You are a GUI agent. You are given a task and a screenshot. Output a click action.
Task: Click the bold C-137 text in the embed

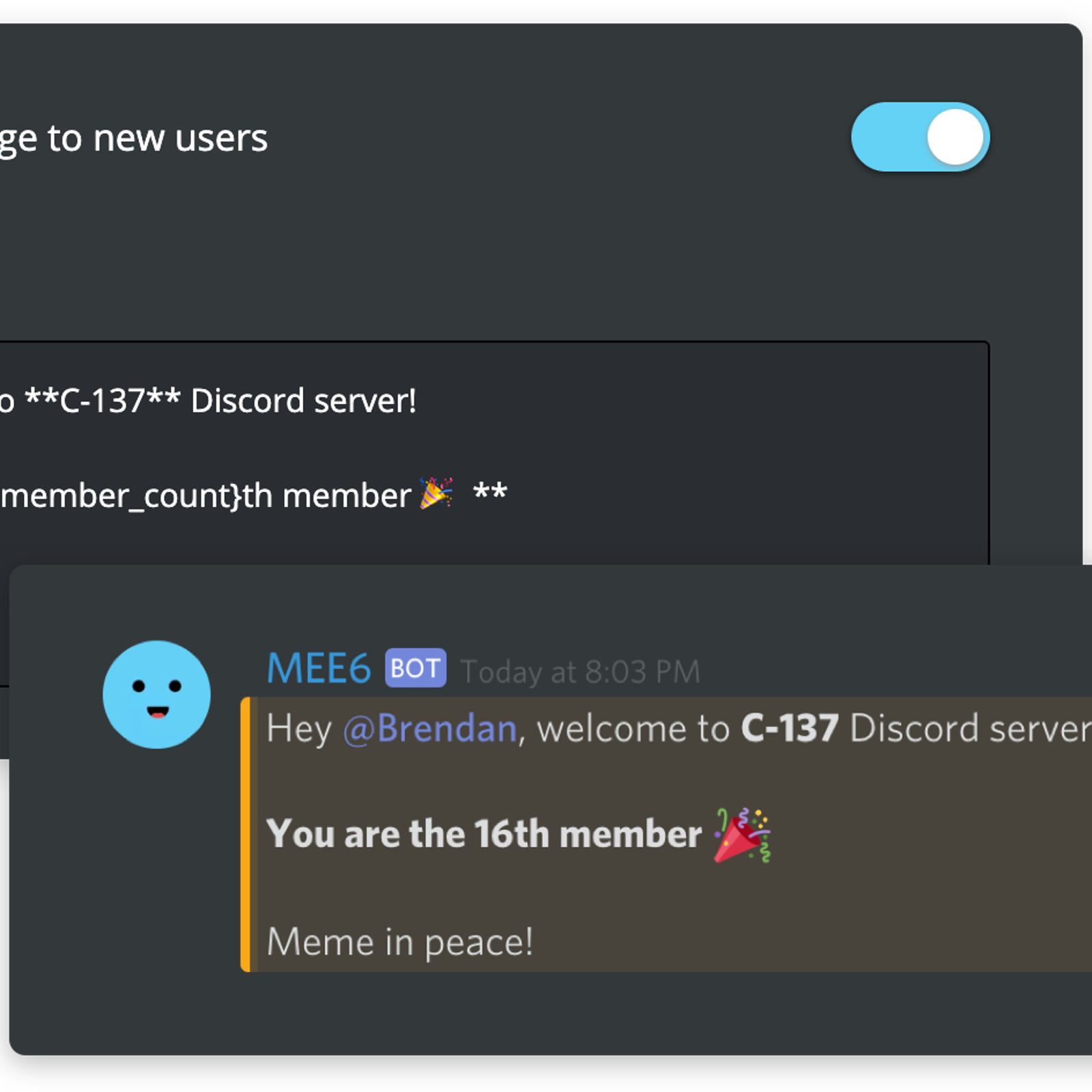(790, 728)
